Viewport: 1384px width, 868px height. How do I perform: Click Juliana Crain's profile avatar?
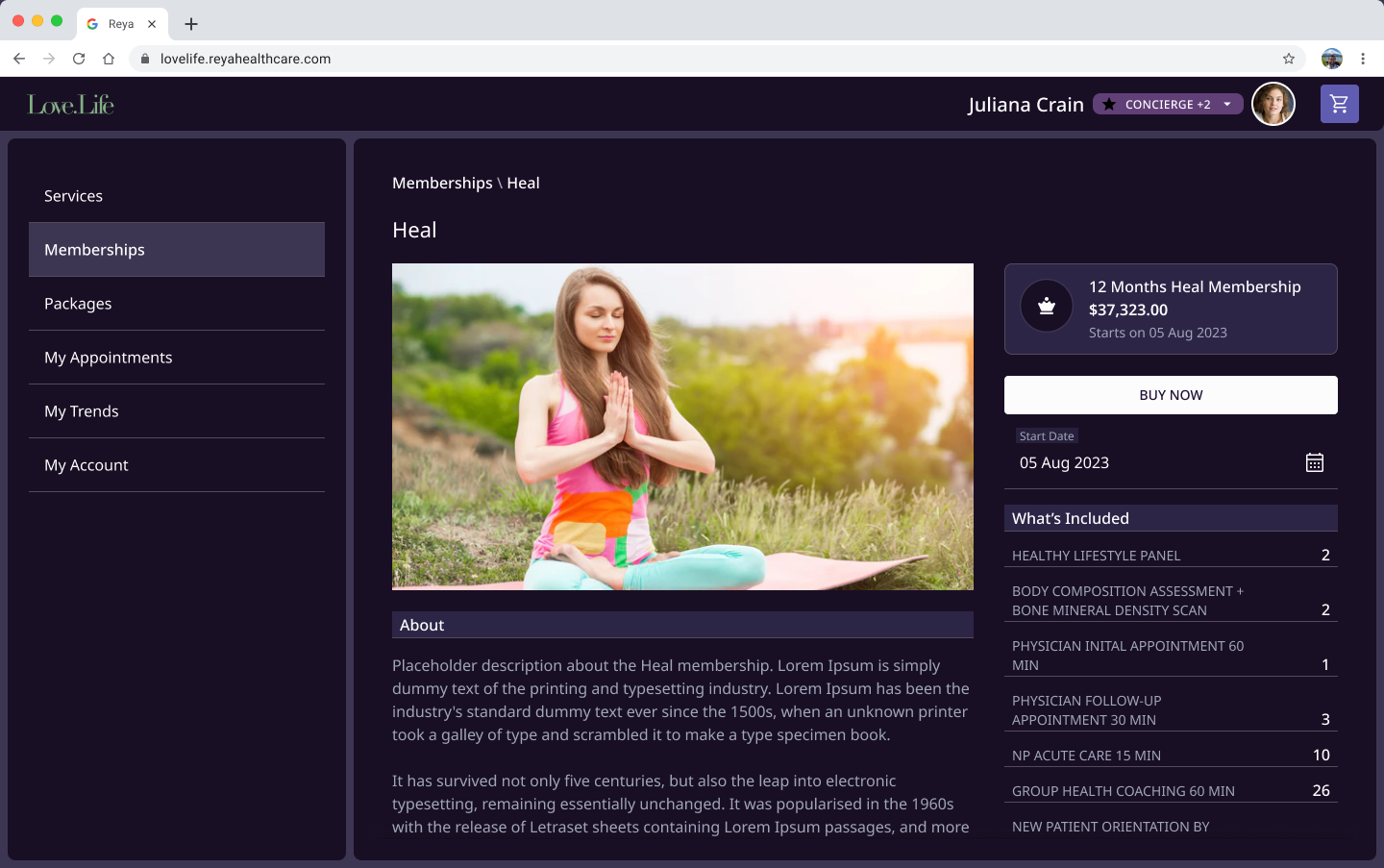[1273, 104]
